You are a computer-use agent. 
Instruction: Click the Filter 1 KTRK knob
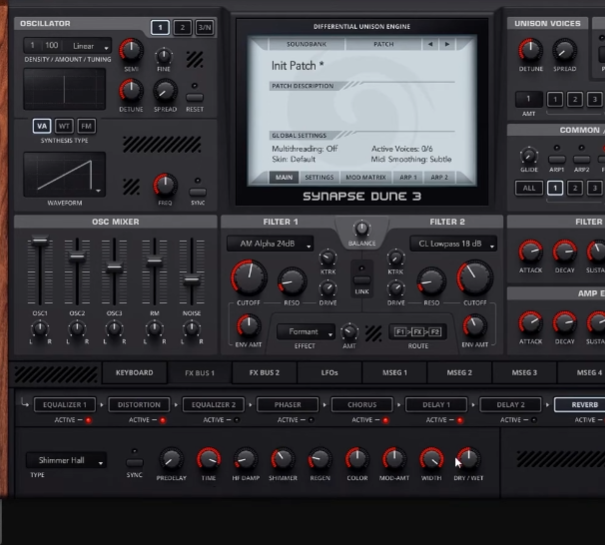(328, 257)
